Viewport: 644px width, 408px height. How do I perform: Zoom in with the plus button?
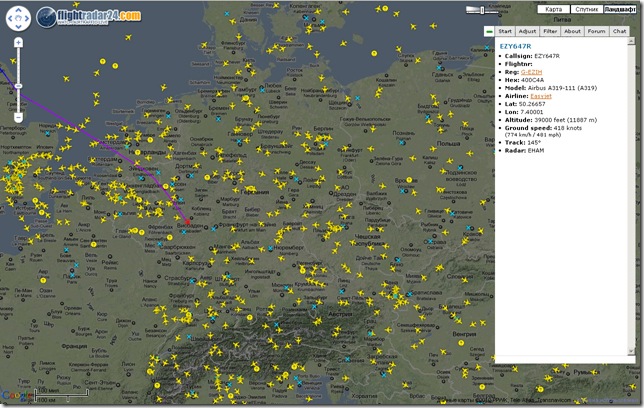(18, 42)
